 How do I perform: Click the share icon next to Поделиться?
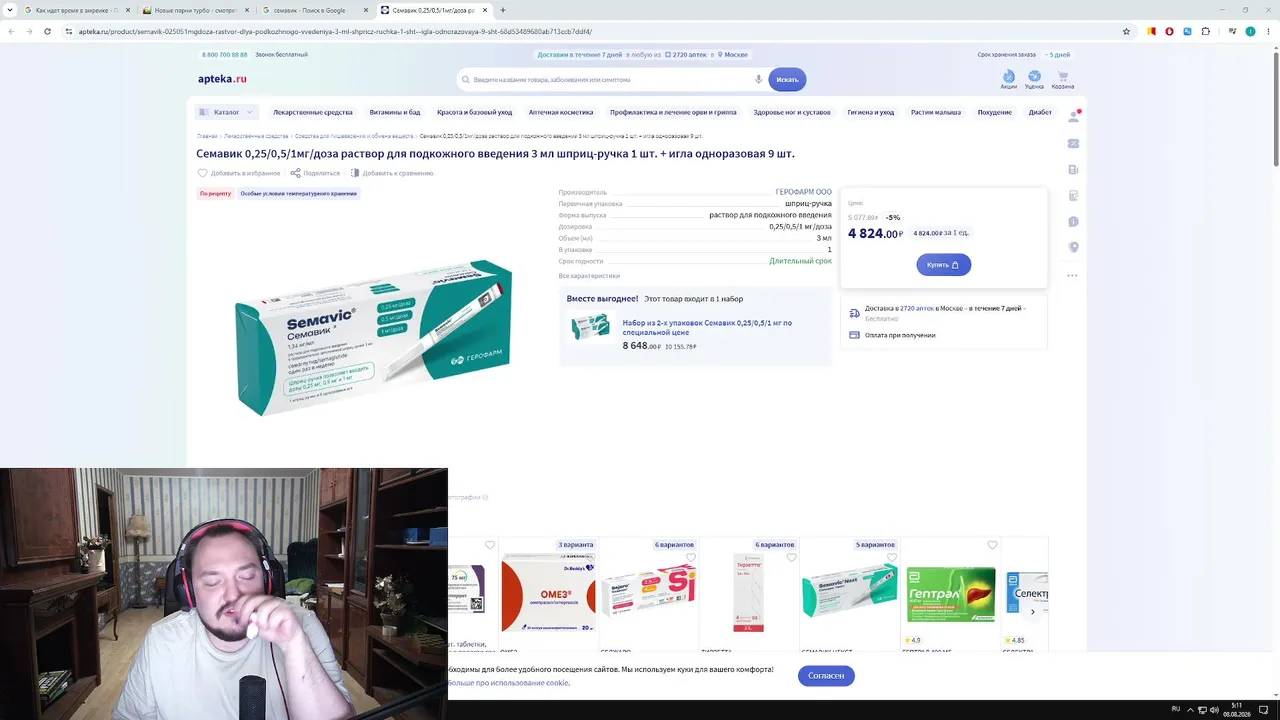click(295, 173)
